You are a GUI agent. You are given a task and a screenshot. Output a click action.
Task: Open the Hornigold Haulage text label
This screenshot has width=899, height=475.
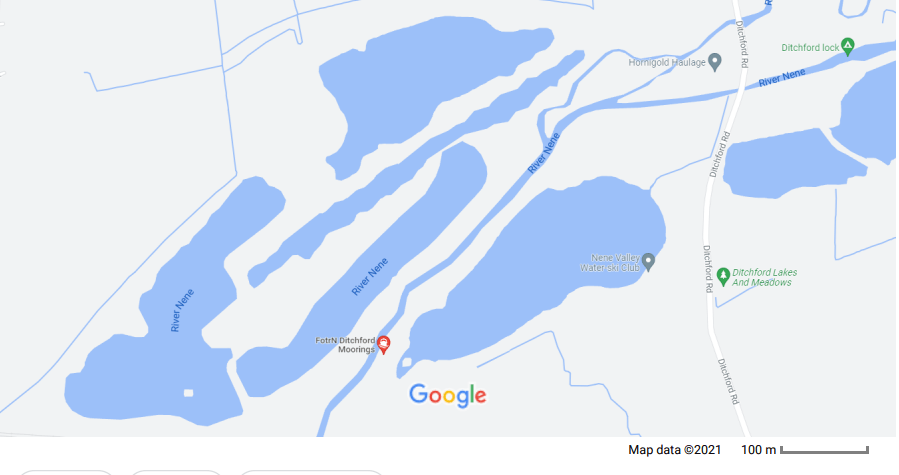click(x=667, y=63)
